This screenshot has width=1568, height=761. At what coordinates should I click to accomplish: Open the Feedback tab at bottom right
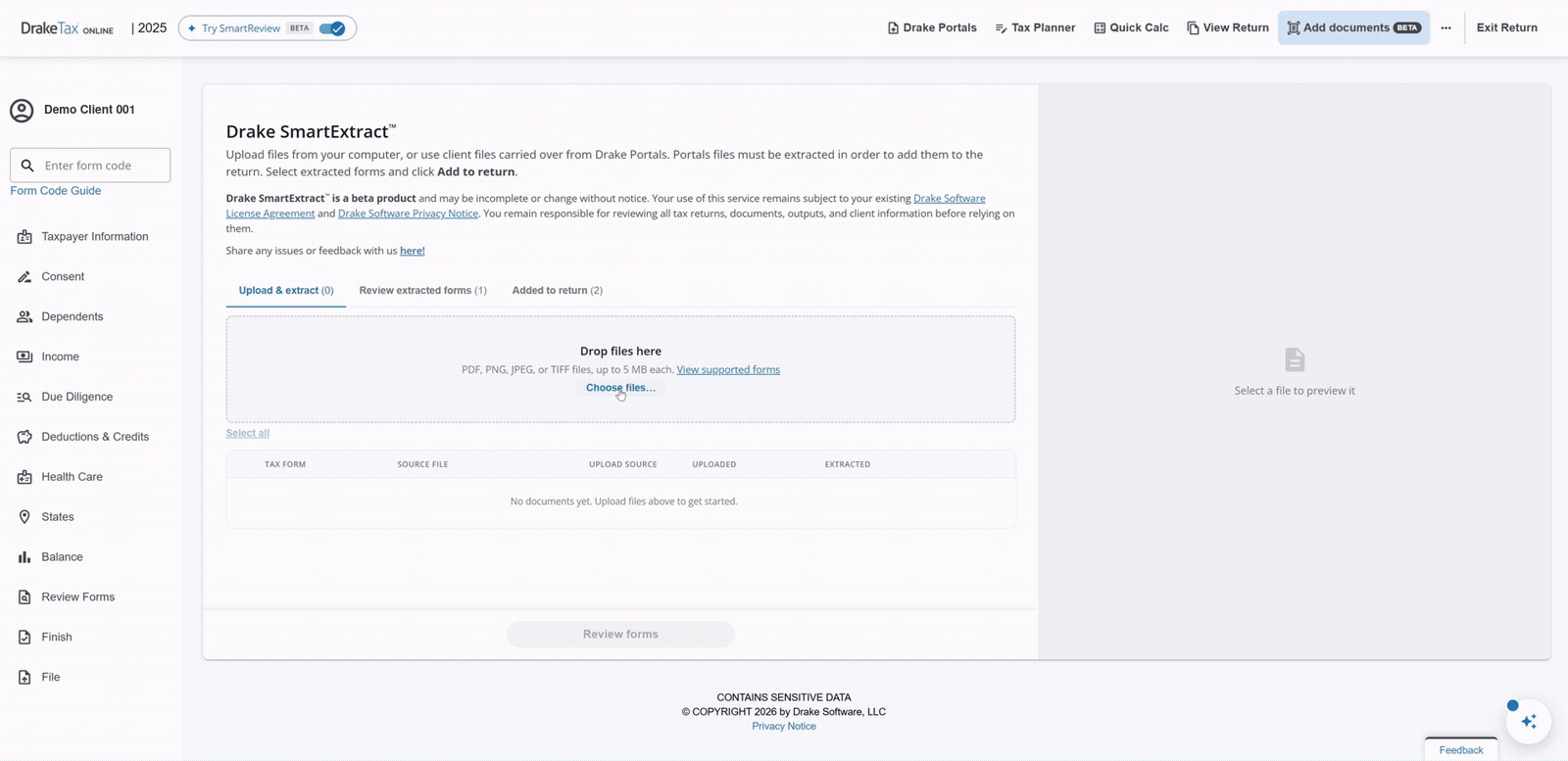pos(1461,749)
